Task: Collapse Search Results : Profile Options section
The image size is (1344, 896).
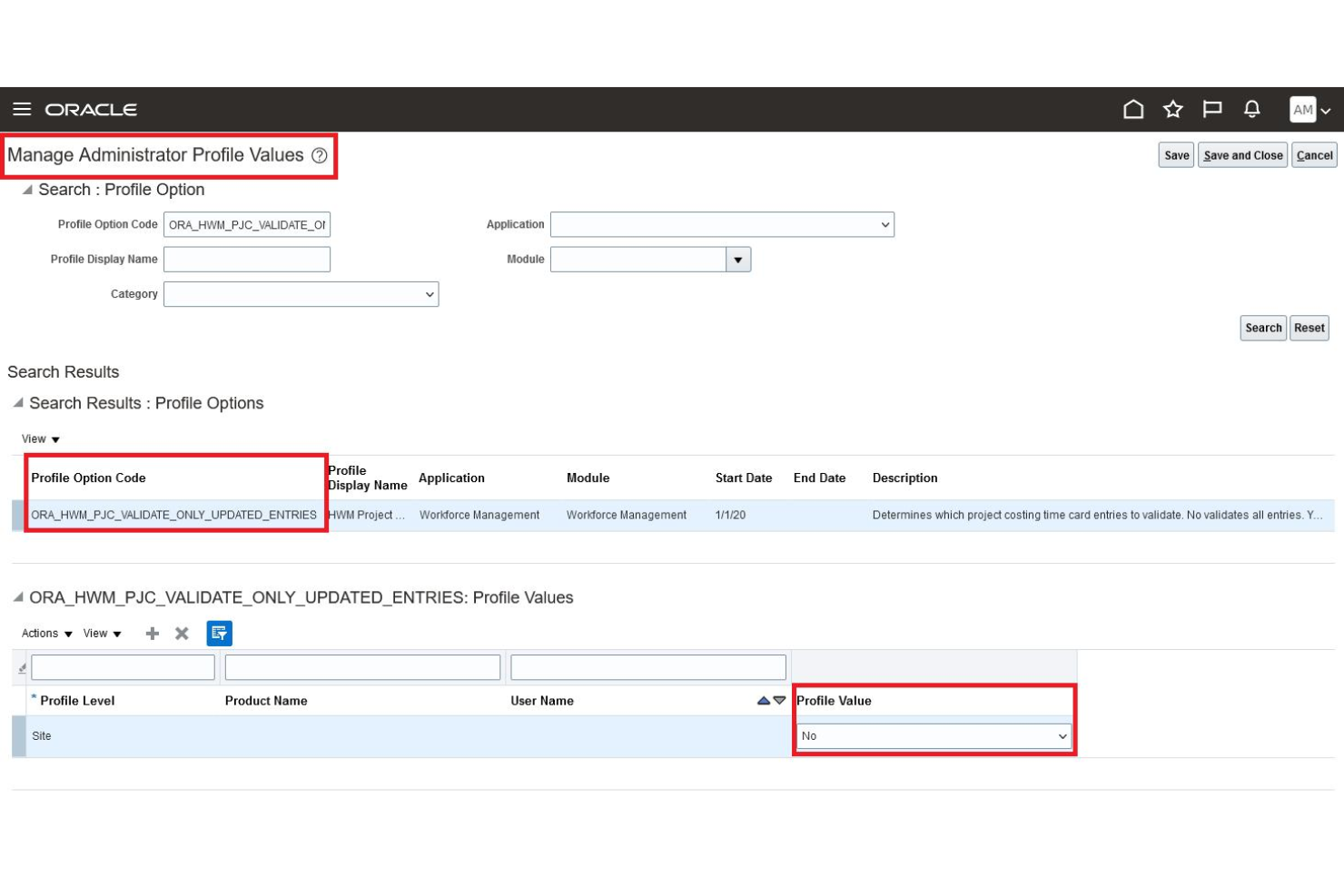Action: pos(18,402)
